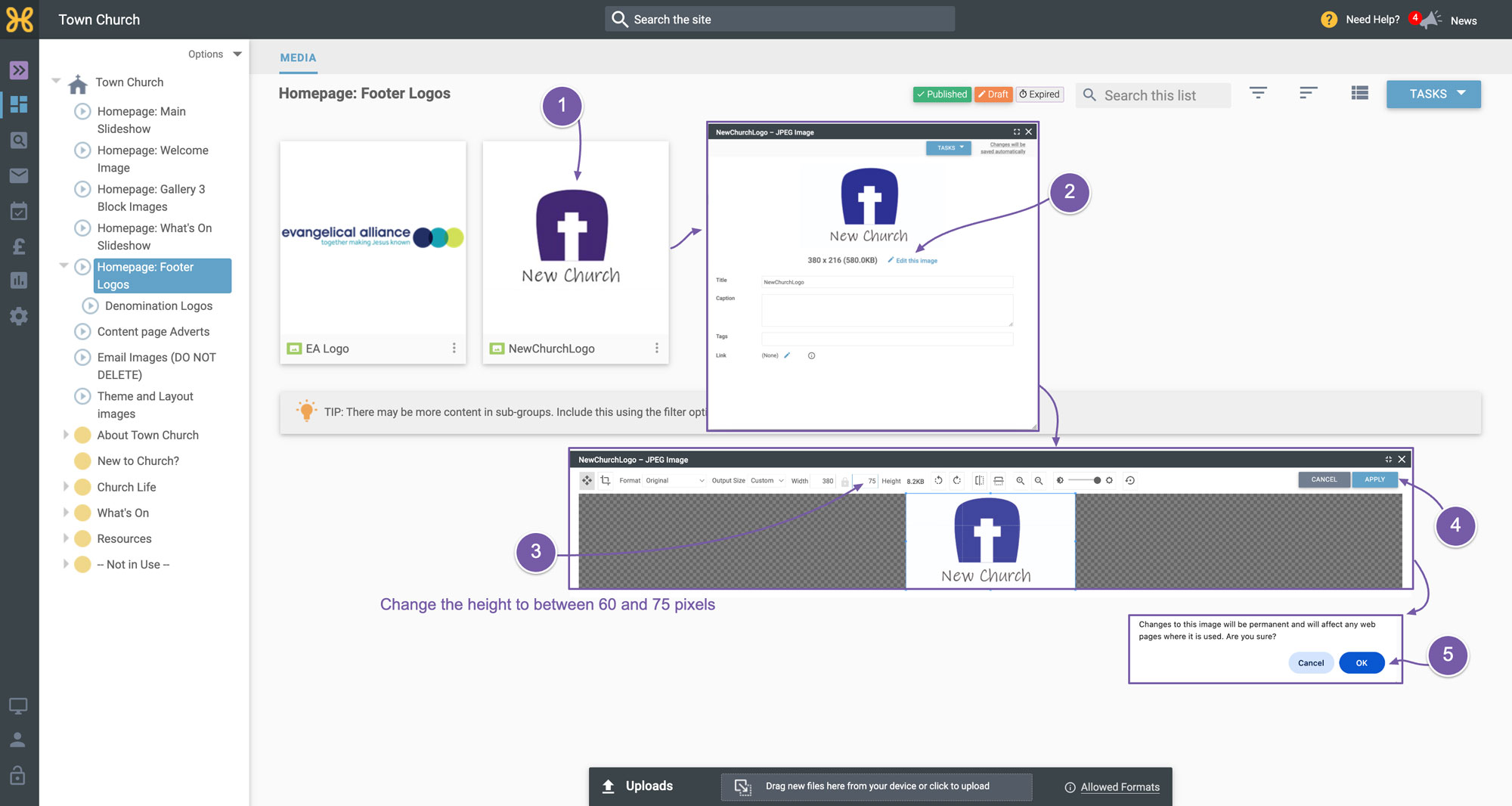
Task: Click the pound currency sidebar icon
Action: pos(19,246)
